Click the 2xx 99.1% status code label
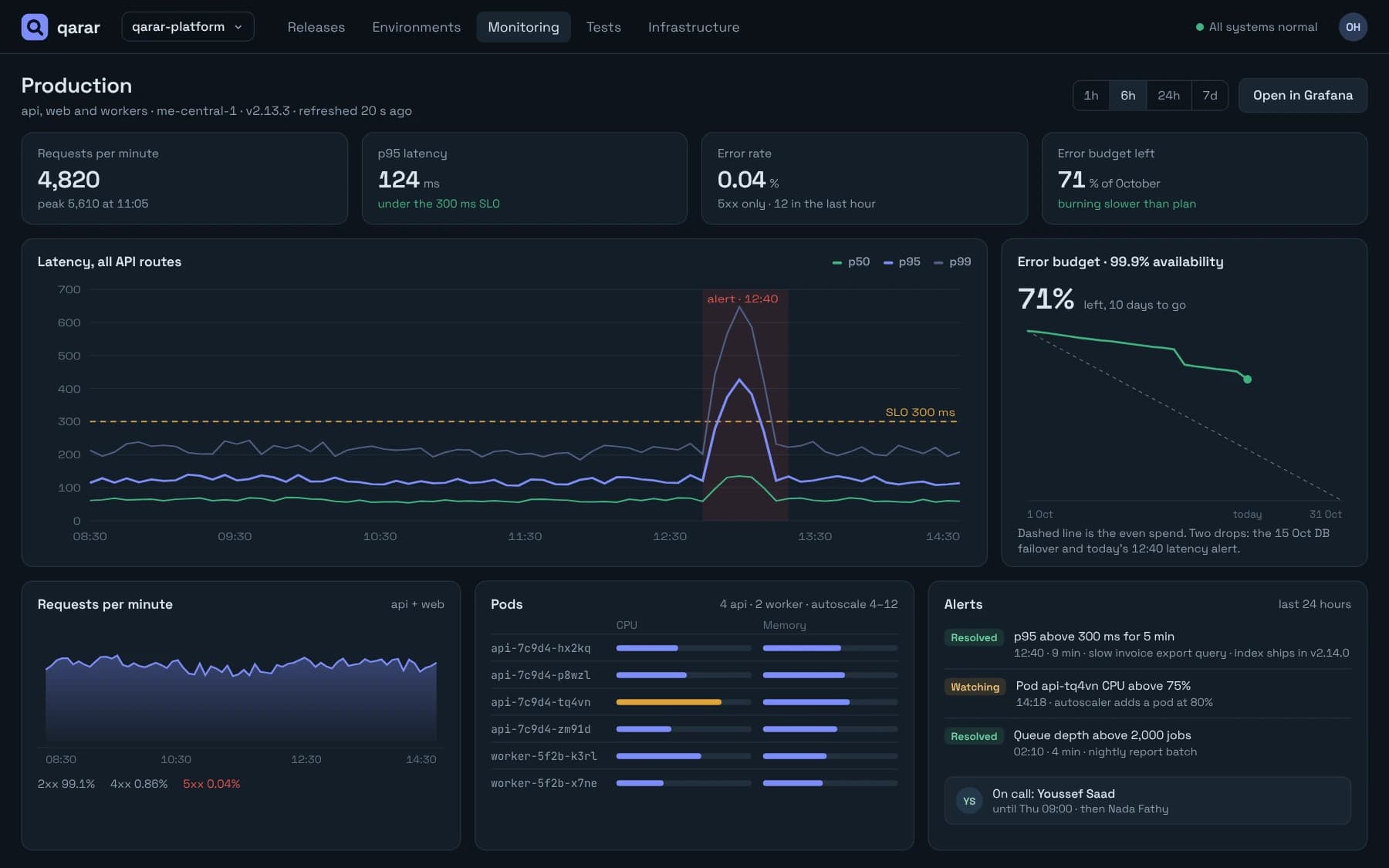Viewport: 1389px width, 868px height. pos(66,784)
